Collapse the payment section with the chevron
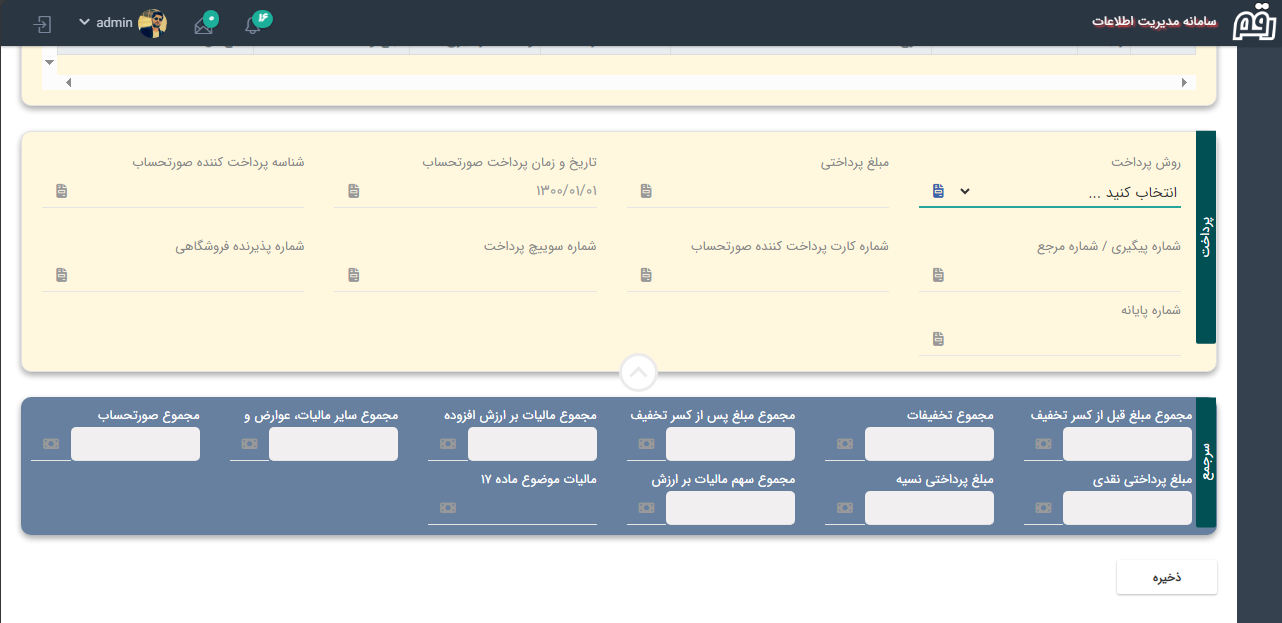Image resolution: width=1282 pixels, height=623 pixels. [638, 371]
